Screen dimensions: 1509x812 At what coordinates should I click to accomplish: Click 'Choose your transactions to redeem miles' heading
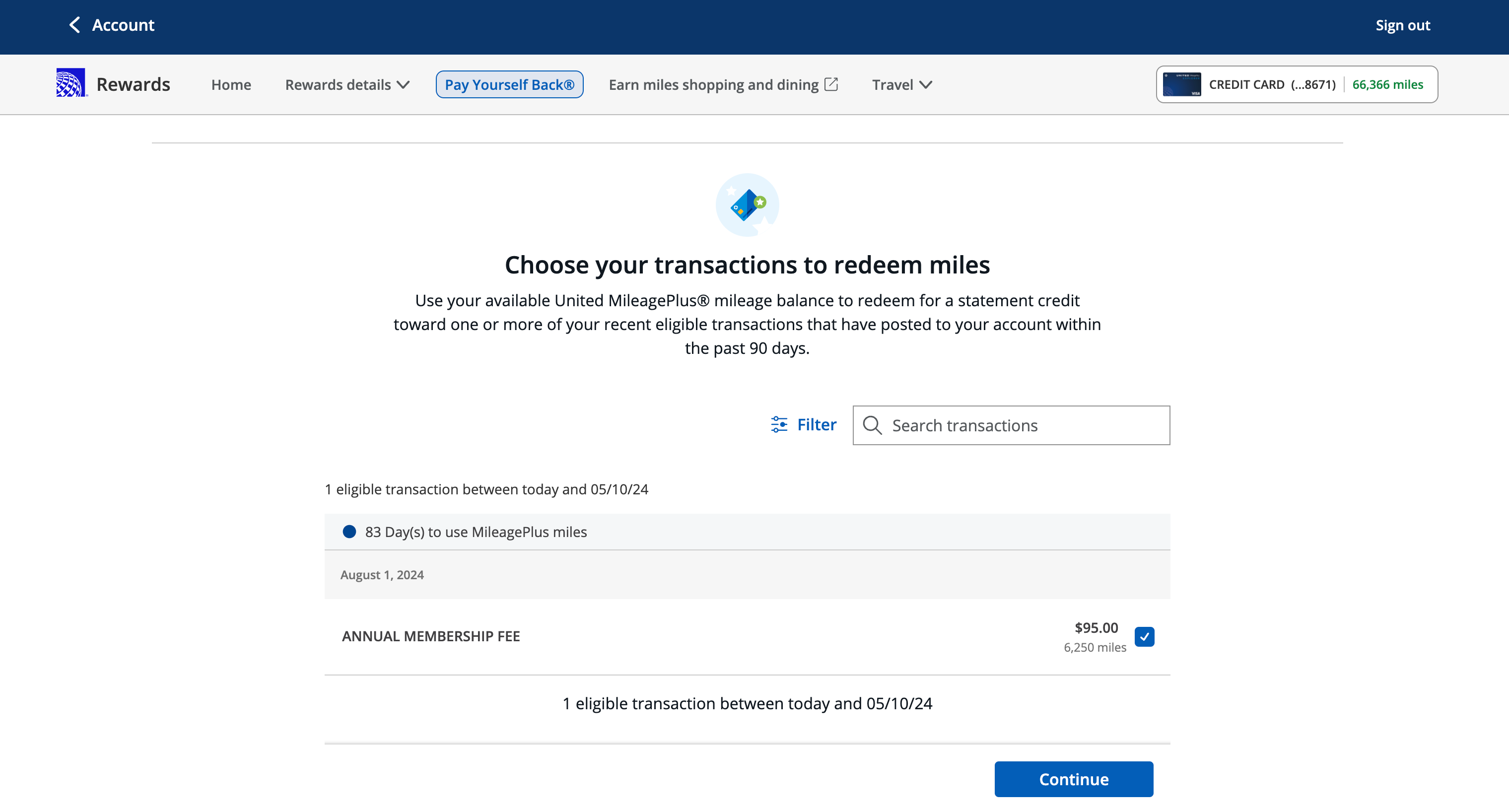[x=747, y=265]
